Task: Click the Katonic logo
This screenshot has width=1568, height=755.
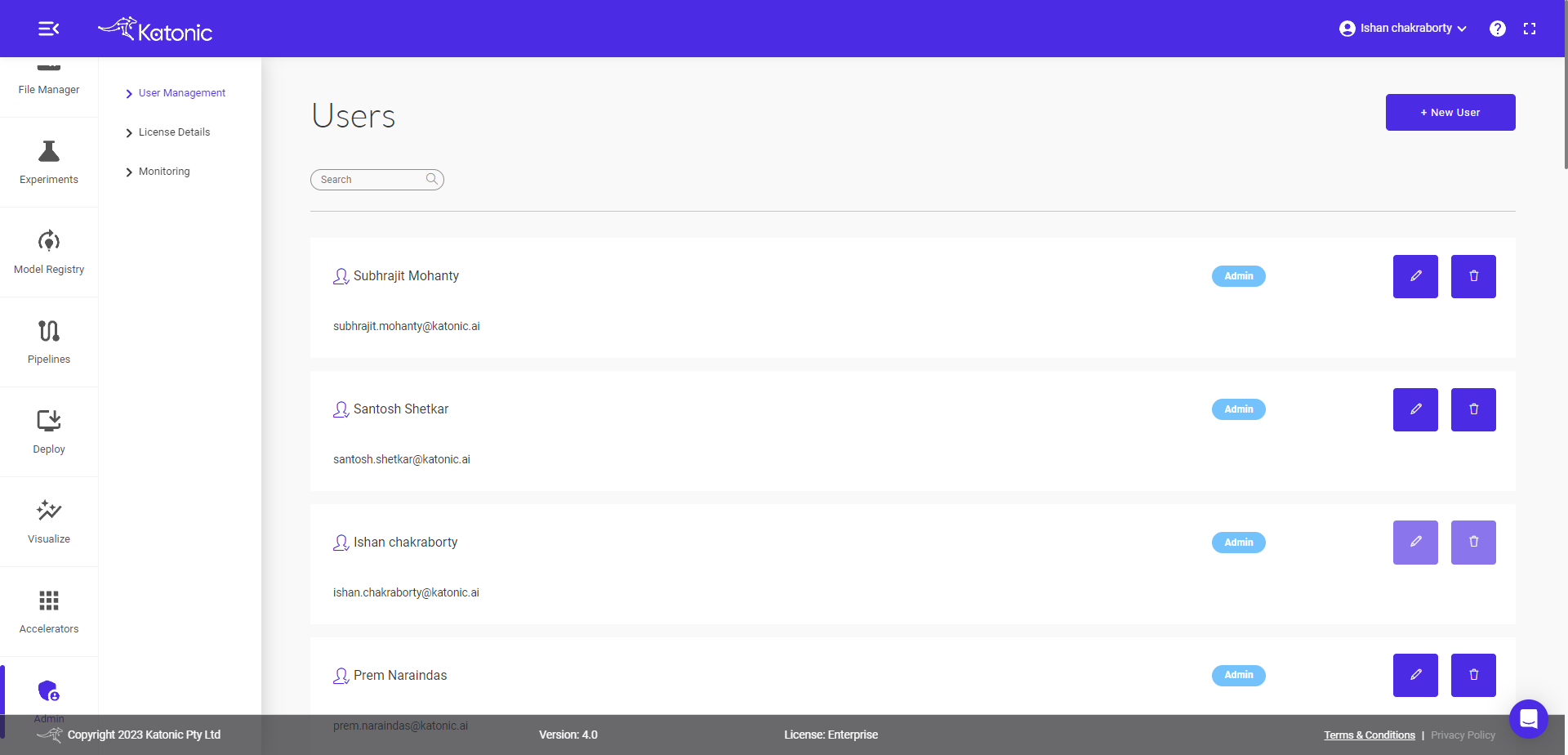Action: click(x=155, y=29)
